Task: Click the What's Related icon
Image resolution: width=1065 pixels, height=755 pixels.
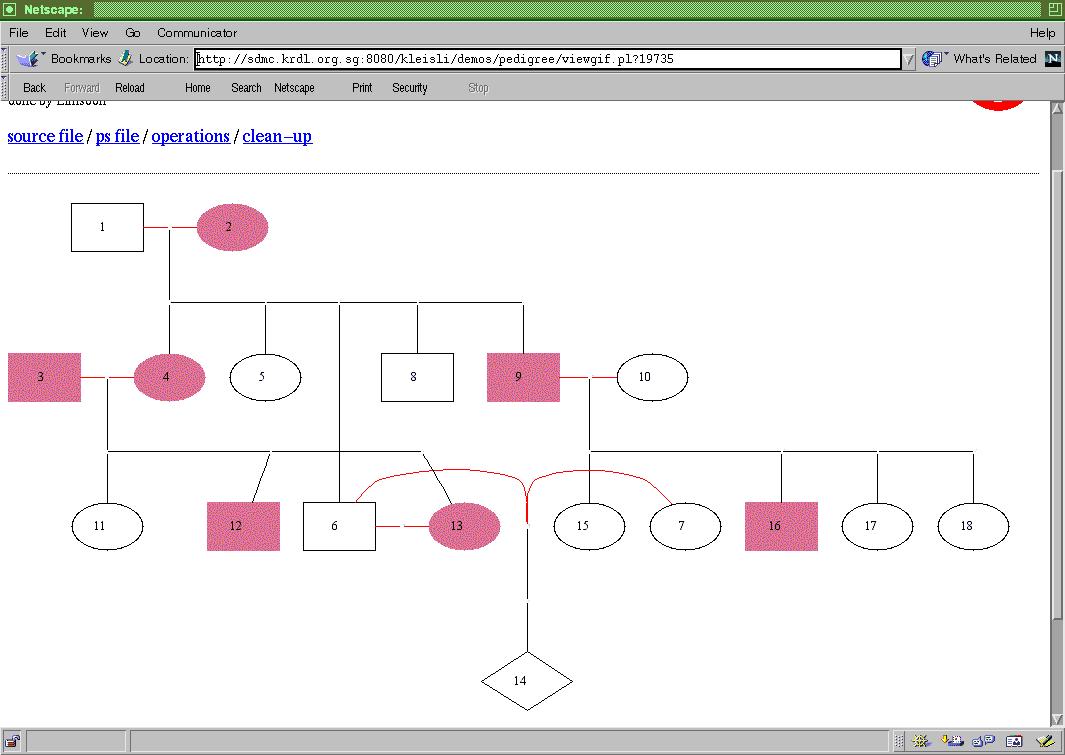Action: coord(935,59)
